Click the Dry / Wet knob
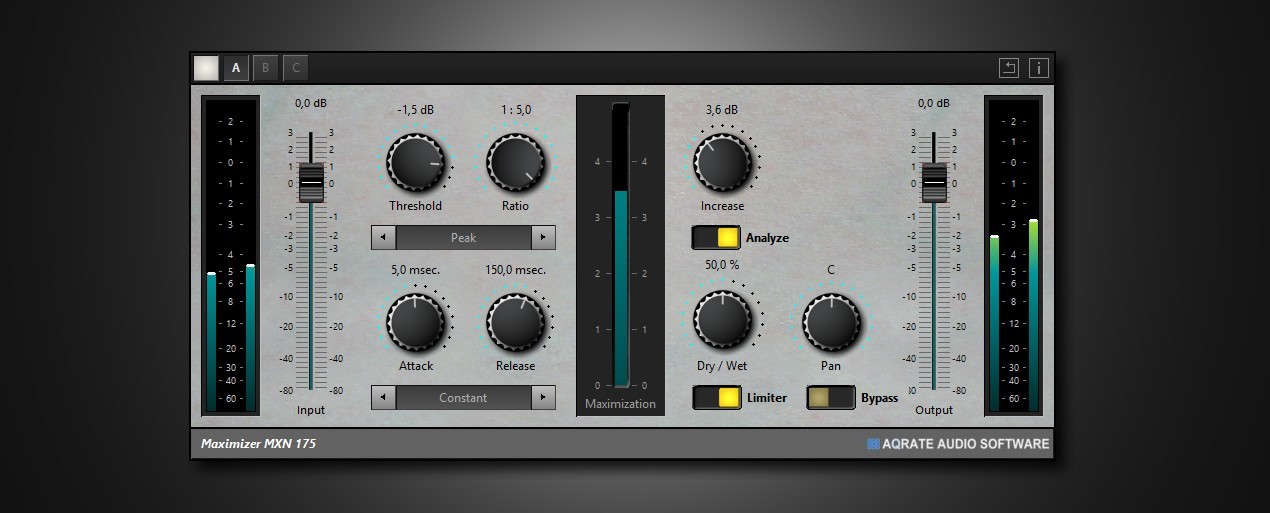This screenshot has width=1270, height=513. [722, 321]
